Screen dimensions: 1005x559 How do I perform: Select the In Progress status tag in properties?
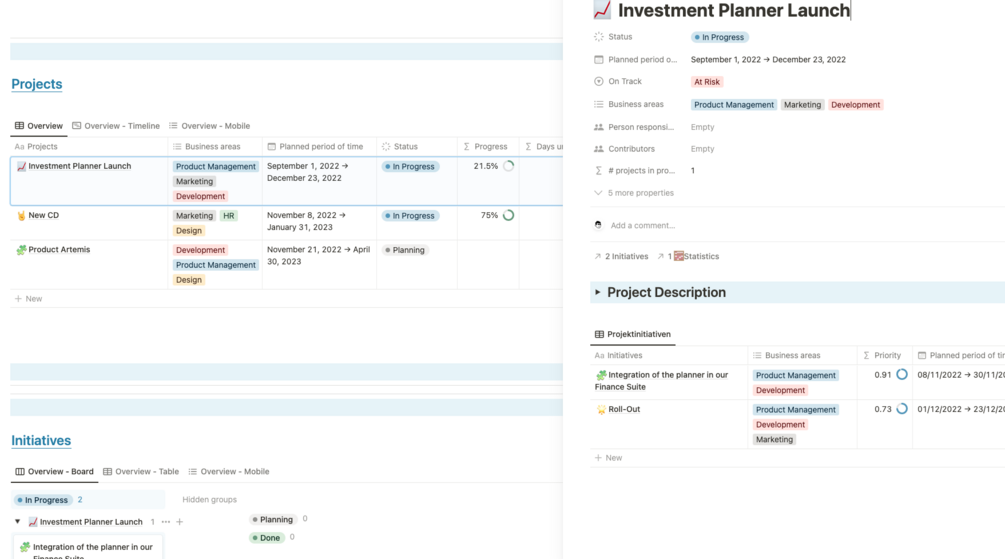[x=720, y=37]
